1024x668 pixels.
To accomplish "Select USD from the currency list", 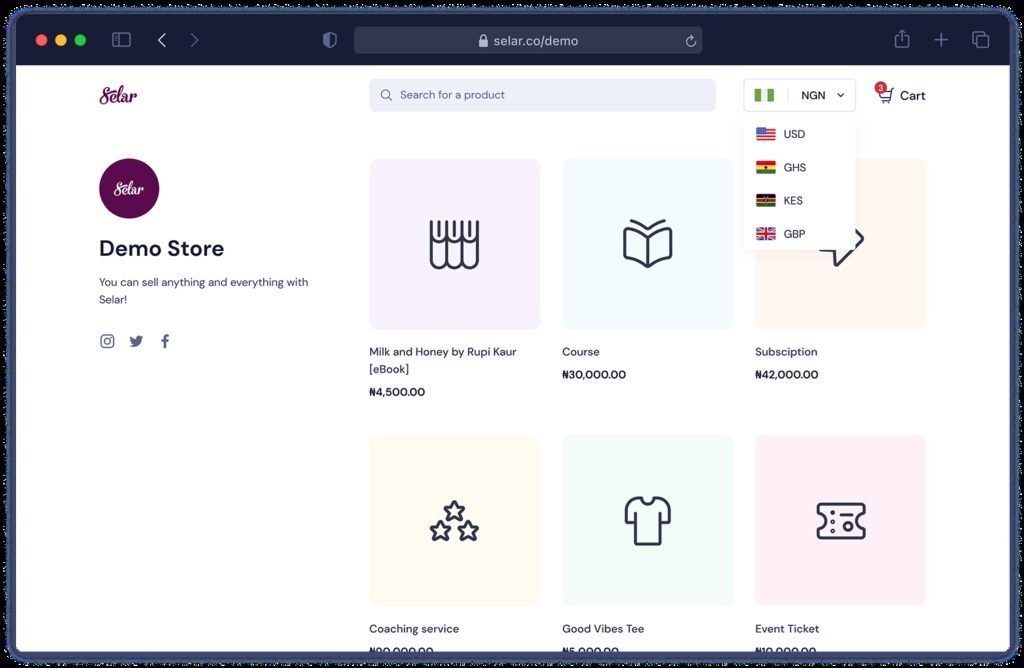I will [x=794, y=134].
